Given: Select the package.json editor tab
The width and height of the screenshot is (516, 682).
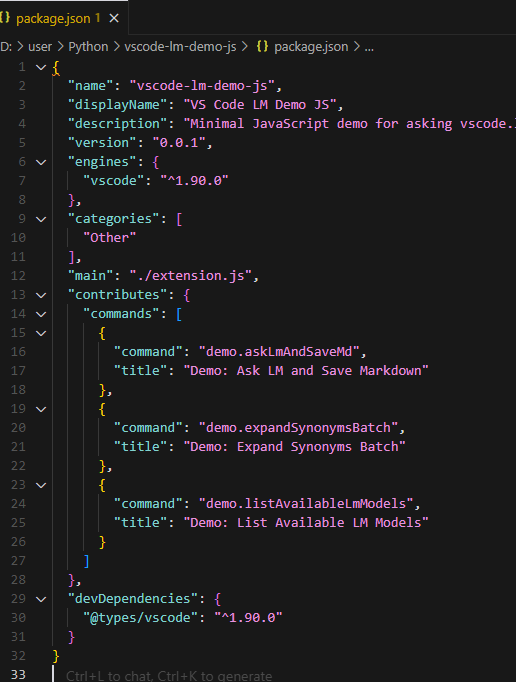Looking at the screenshot, I should 64,18.
